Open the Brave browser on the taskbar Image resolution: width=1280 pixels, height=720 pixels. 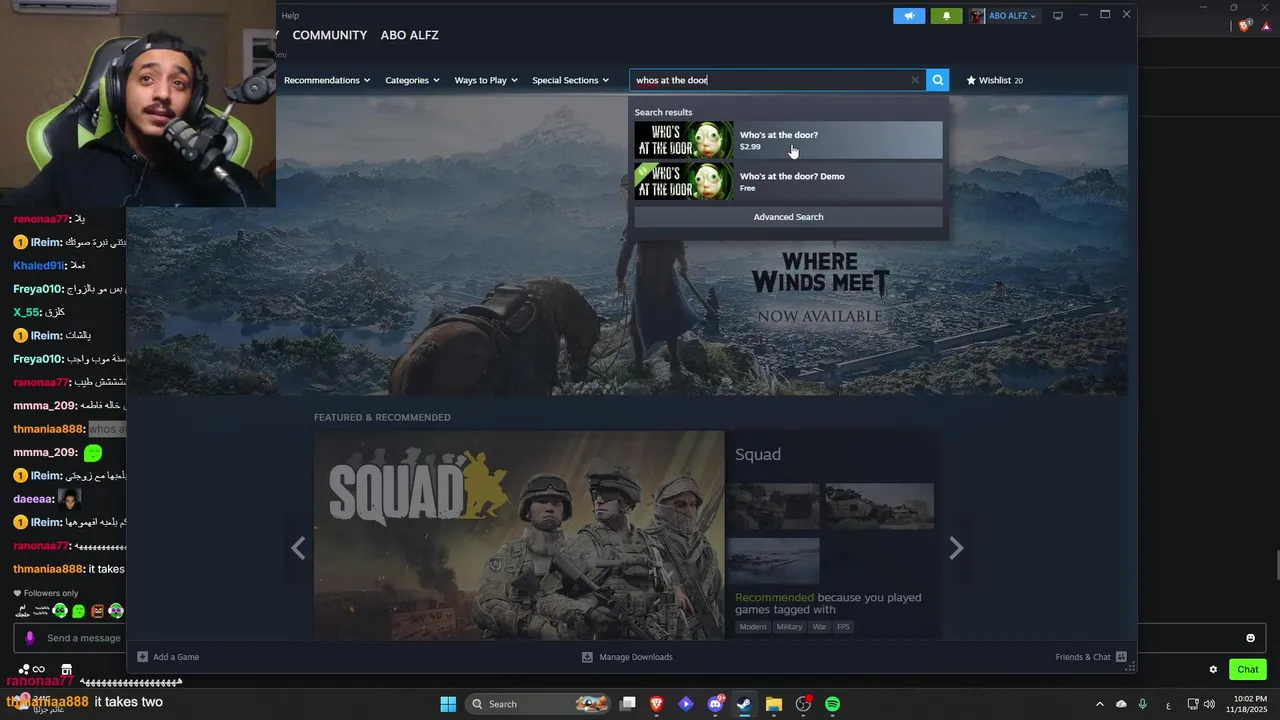point(657,704)
